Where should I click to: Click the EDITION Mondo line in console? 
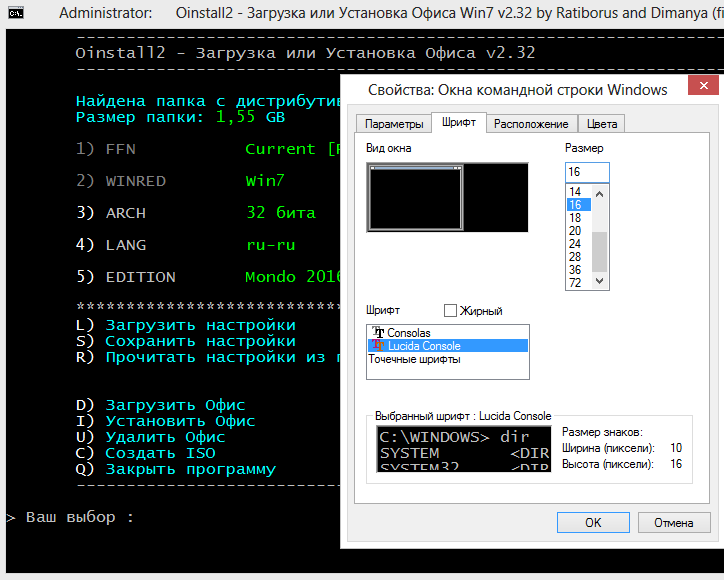[208, 276]
